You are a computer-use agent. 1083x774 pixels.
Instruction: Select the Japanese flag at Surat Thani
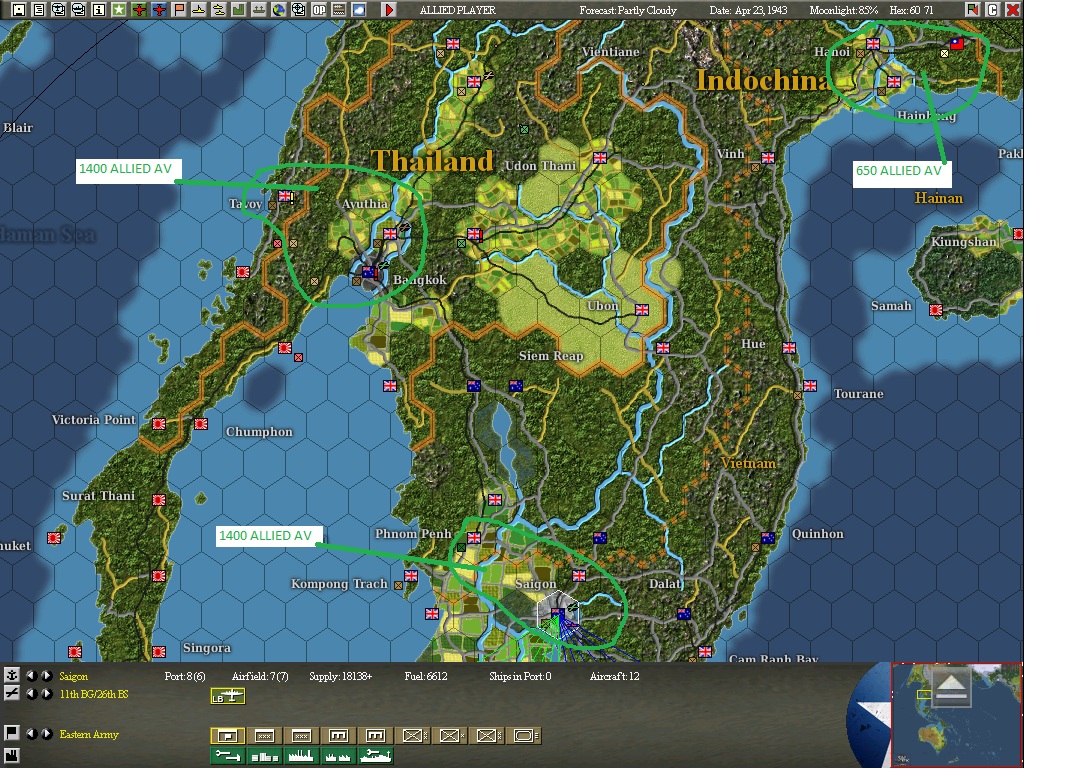pyautogui.click(x=159, y=499)
